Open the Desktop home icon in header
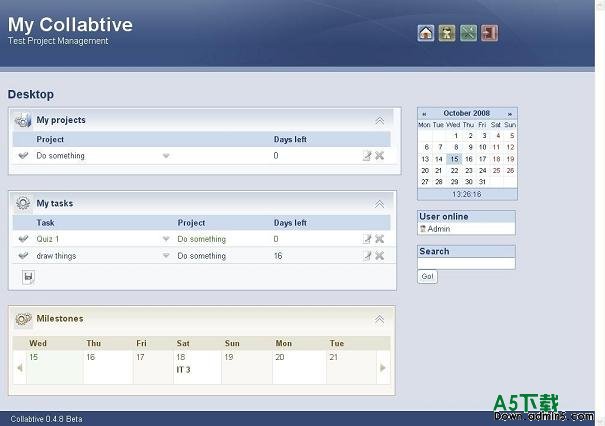Screen dimensions: 605x426 [x=426, y=33]
